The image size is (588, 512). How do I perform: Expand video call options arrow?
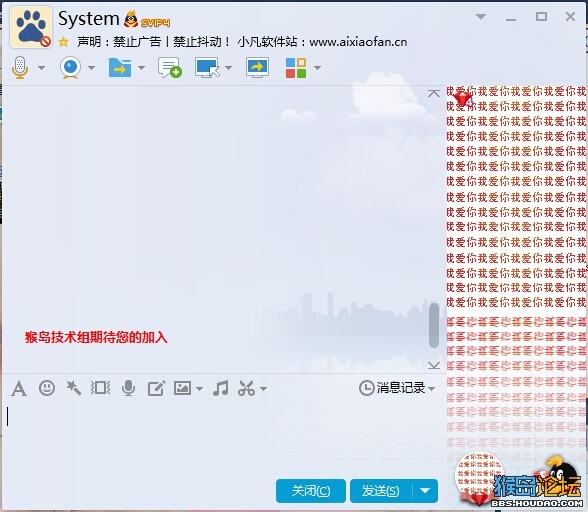[x=92, y=68]
